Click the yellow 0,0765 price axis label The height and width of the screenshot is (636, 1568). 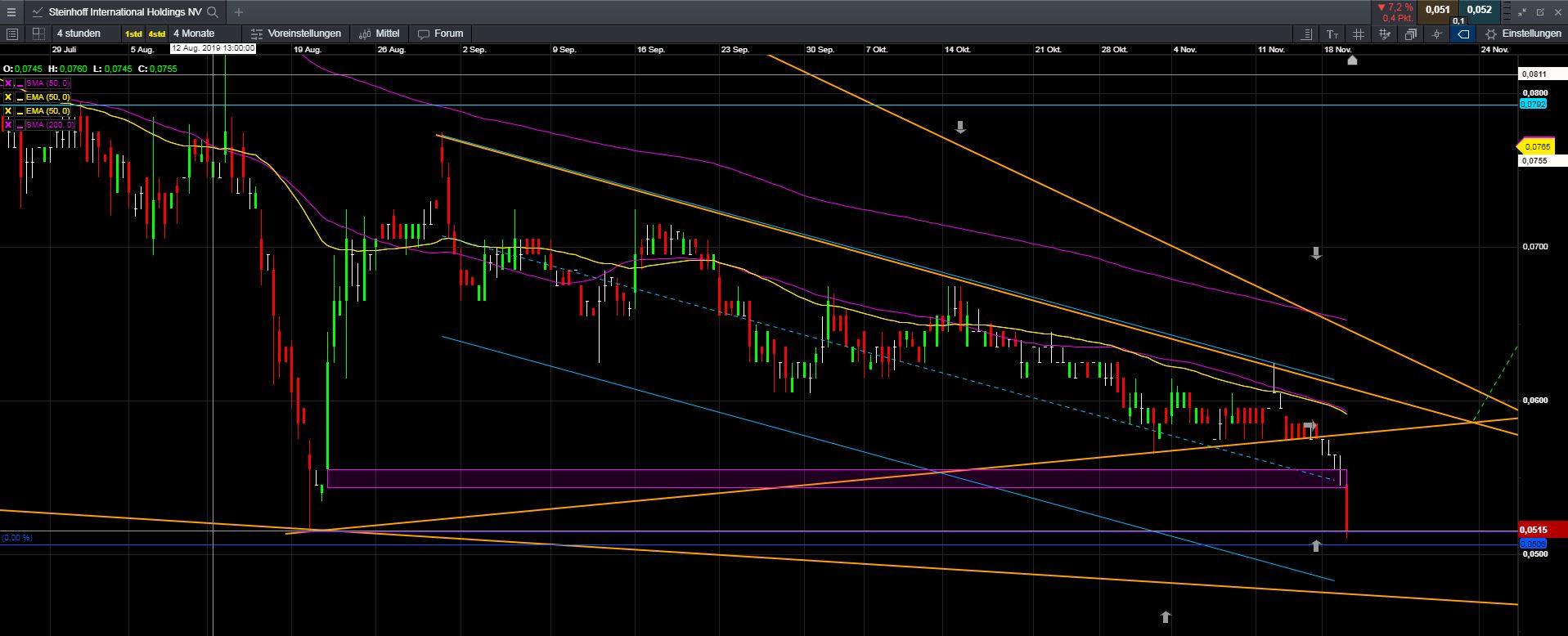pyautogui.click(x=1538, y=147)
